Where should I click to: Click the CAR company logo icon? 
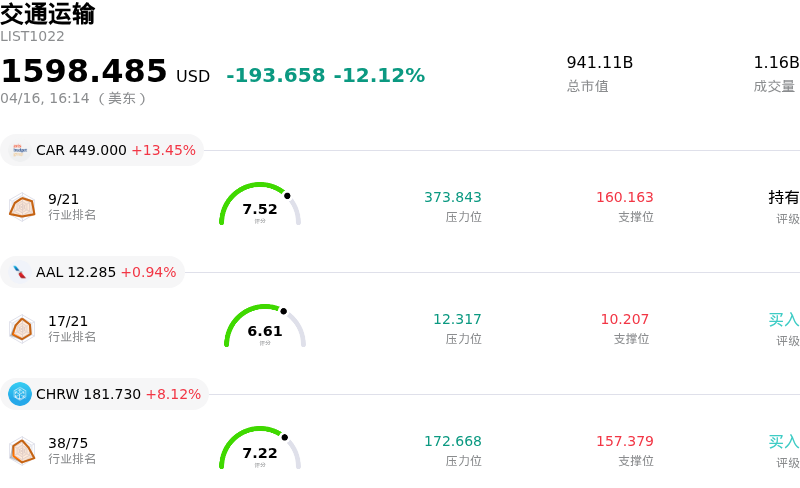[x=20, y=150]
